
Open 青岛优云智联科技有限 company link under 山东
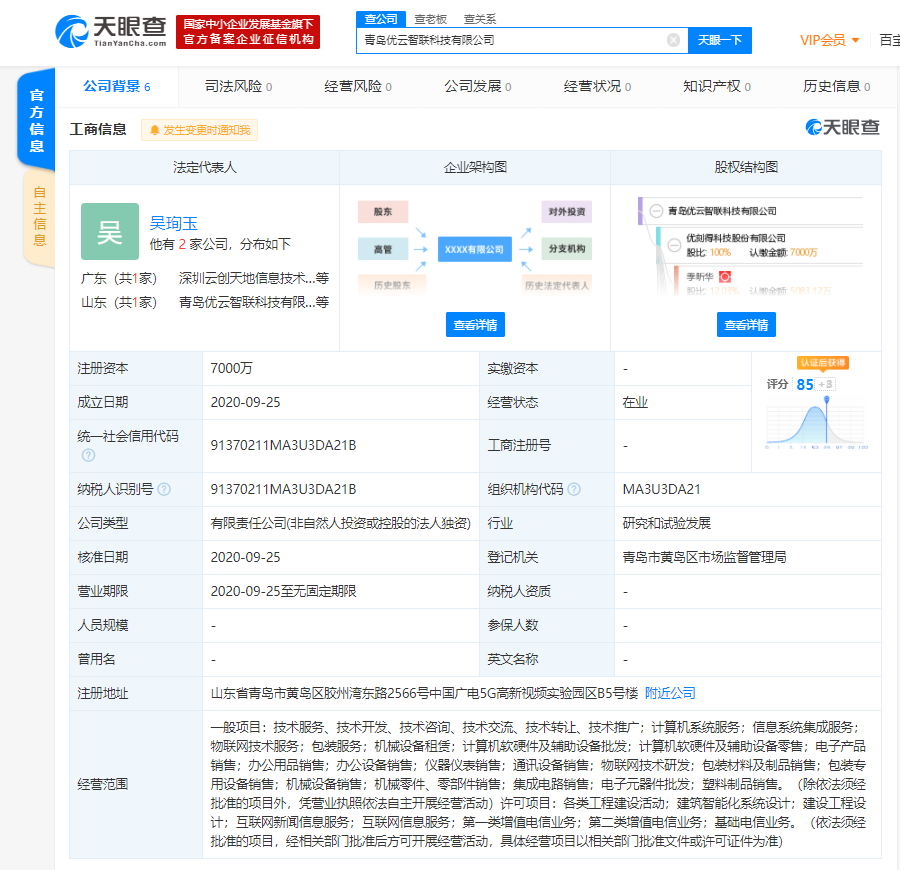[254, 302]
